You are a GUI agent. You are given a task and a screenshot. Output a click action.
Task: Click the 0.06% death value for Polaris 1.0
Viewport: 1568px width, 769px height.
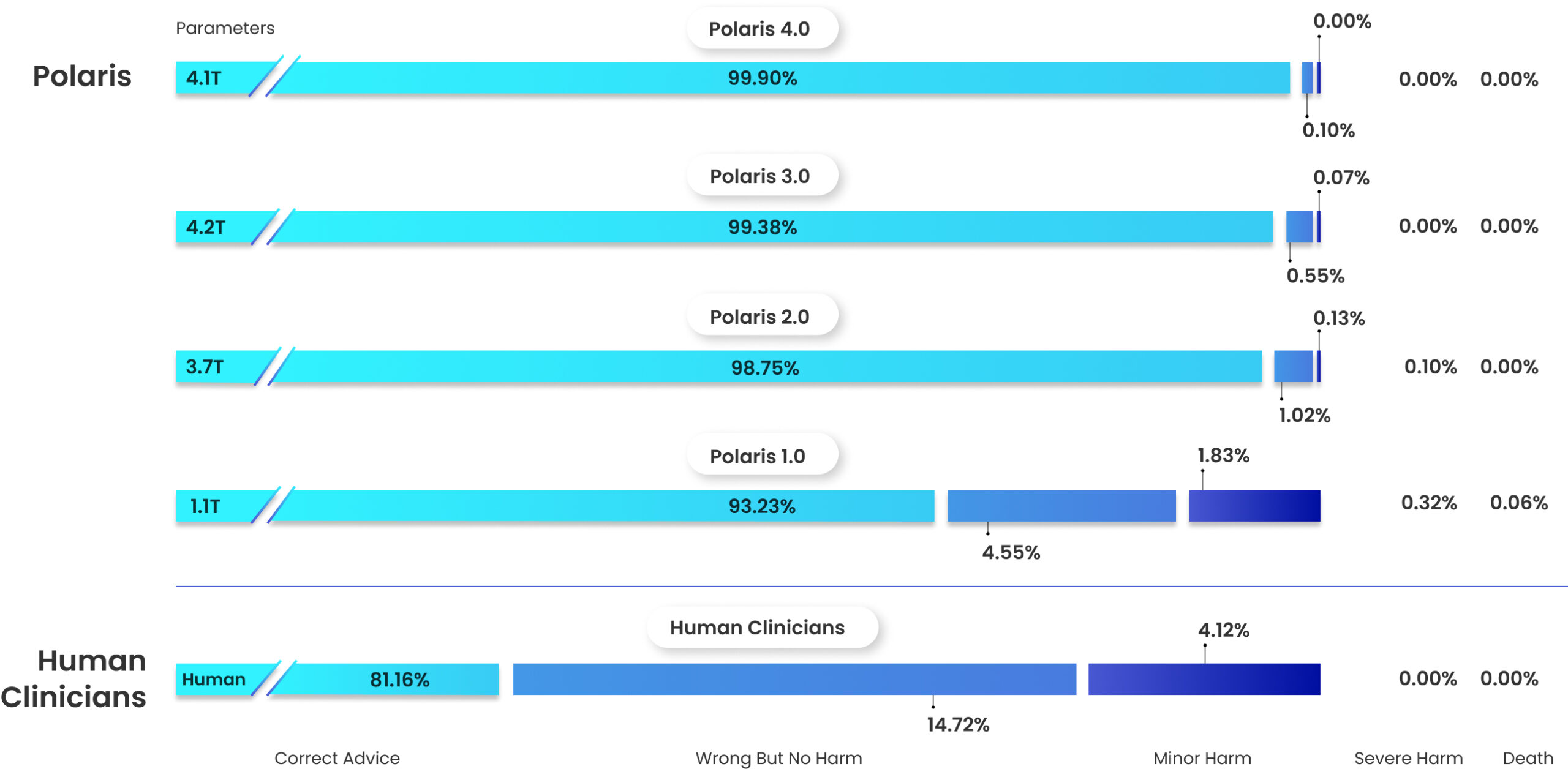point(1518,503)
